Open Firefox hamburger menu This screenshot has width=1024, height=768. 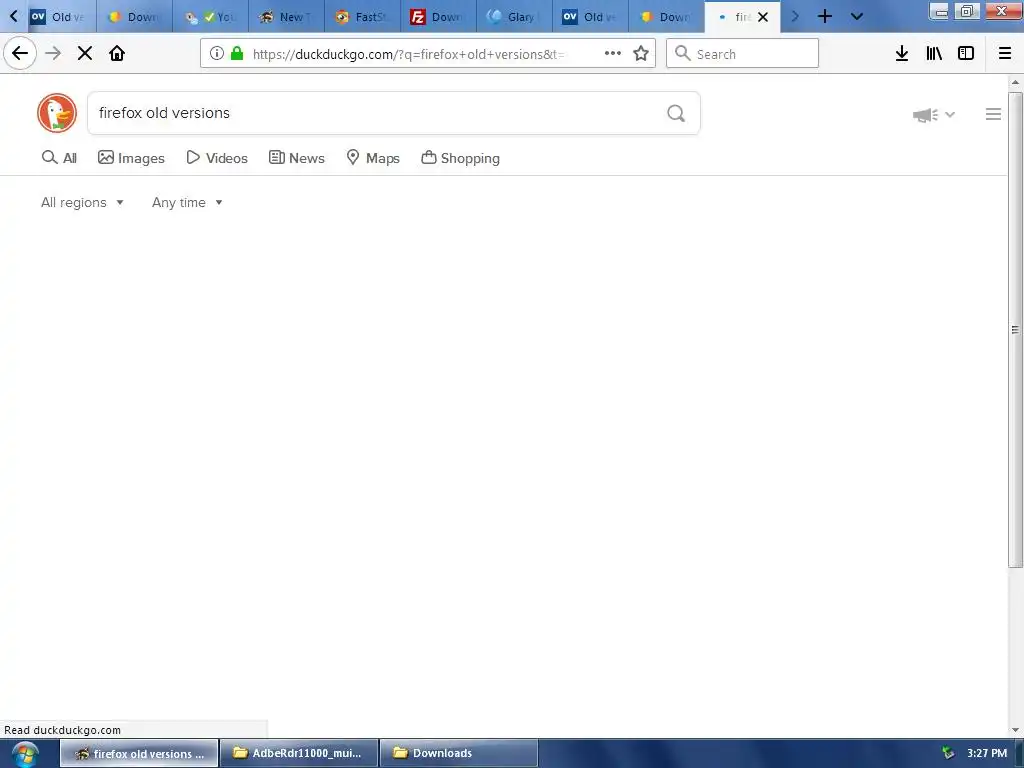(1005, 54)
